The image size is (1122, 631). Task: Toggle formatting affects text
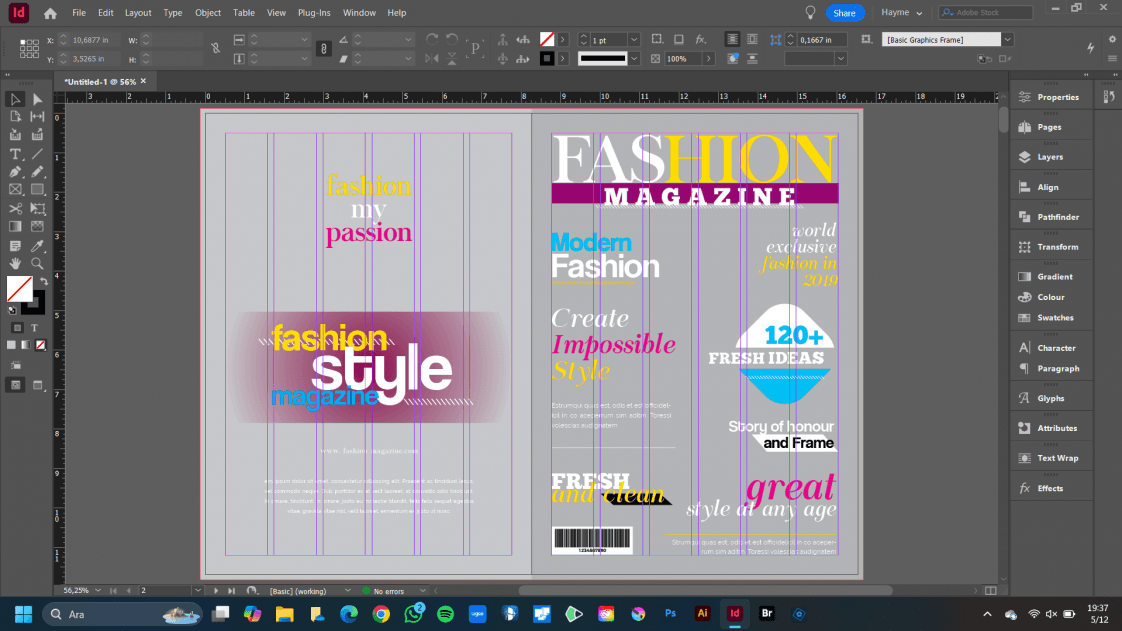tap(34, 328)
